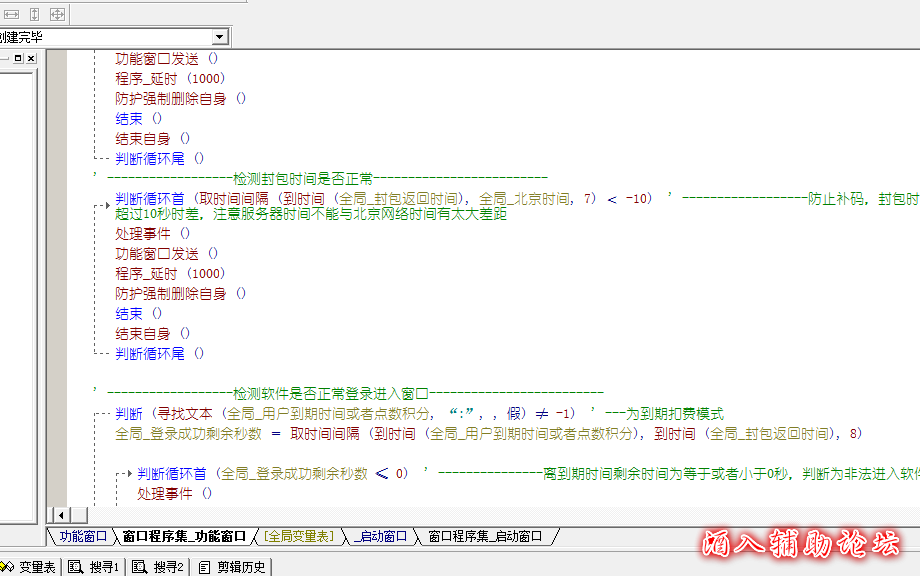Click the horizontal scrollbar thumb

pos(79,514)
